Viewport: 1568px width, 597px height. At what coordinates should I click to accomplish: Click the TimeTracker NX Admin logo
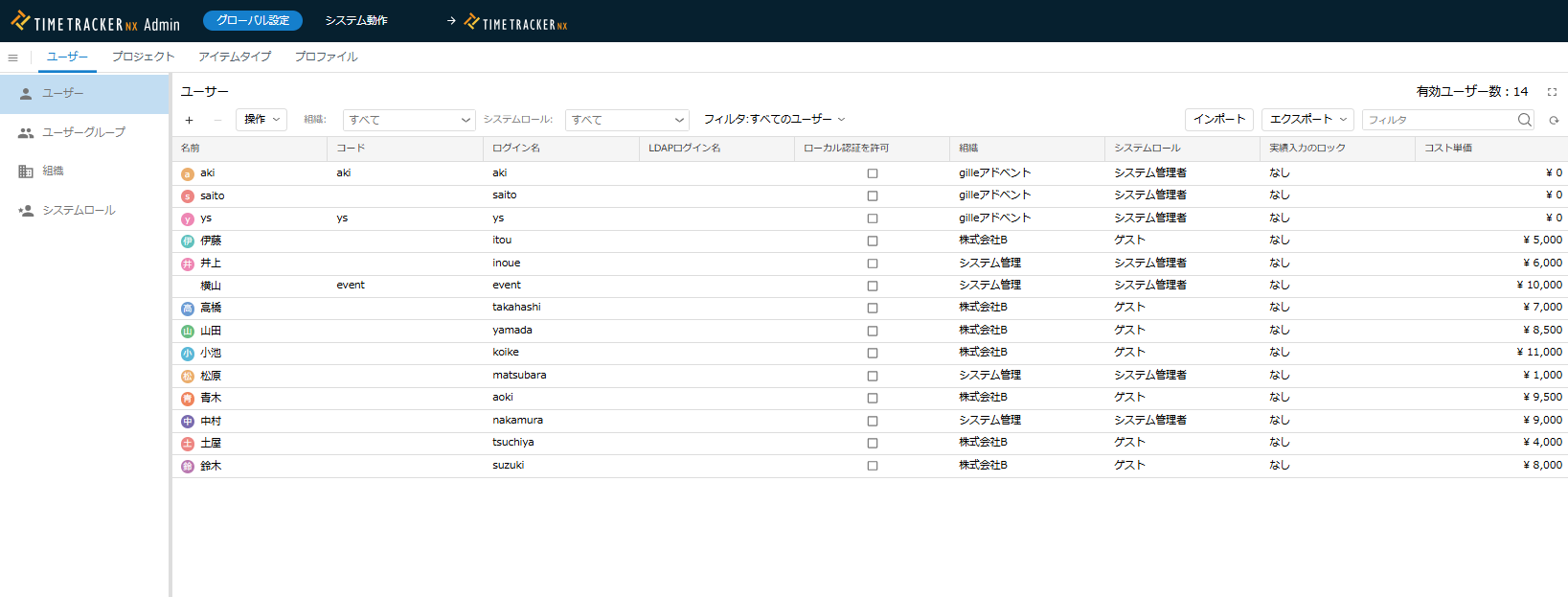pos(95,21)
